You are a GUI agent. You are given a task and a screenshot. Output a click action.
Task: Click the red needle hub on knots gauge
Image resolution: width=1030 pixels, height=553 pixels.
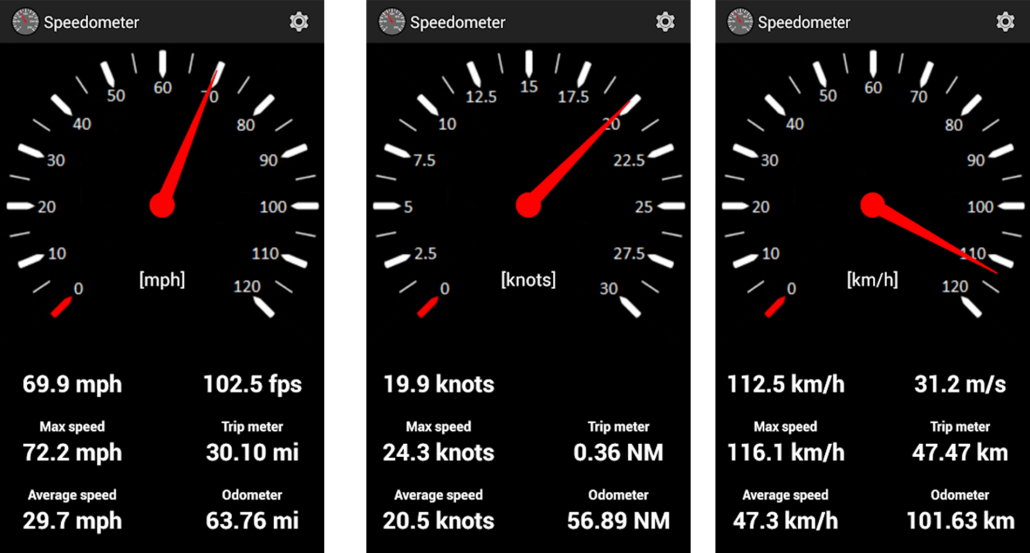click(528, 206)
